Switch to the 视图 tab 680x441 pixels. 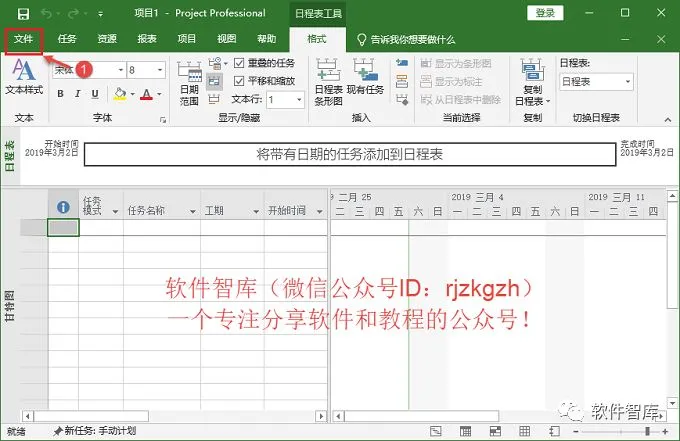pyautogui.click(x=226, y=39)
